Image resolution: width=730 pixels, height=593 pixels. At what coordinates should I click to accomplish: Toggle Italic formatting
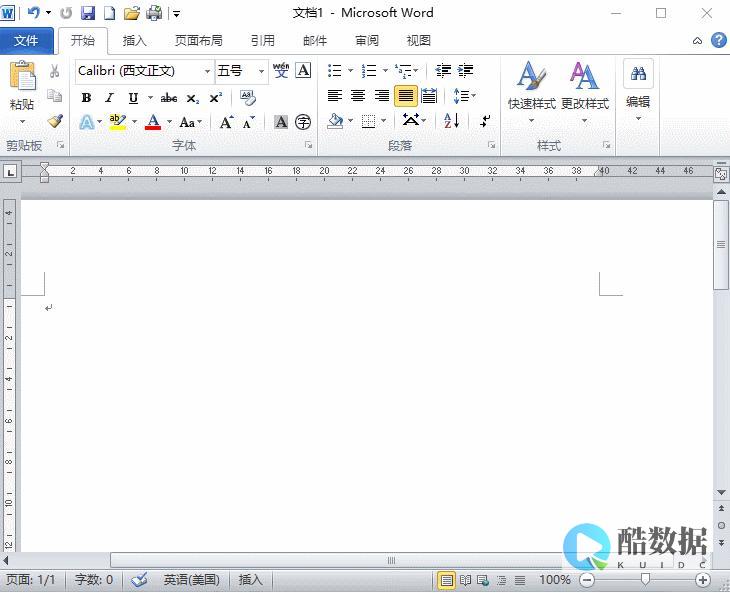(109, 98)
